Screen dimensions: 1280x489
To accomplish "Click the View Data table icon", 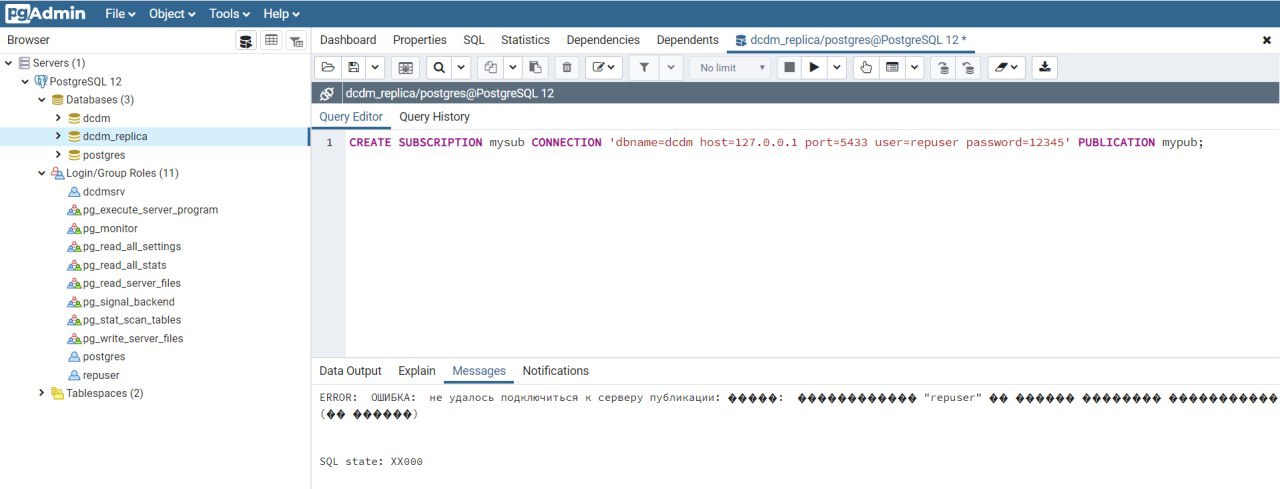I will [x=405, y=67].
